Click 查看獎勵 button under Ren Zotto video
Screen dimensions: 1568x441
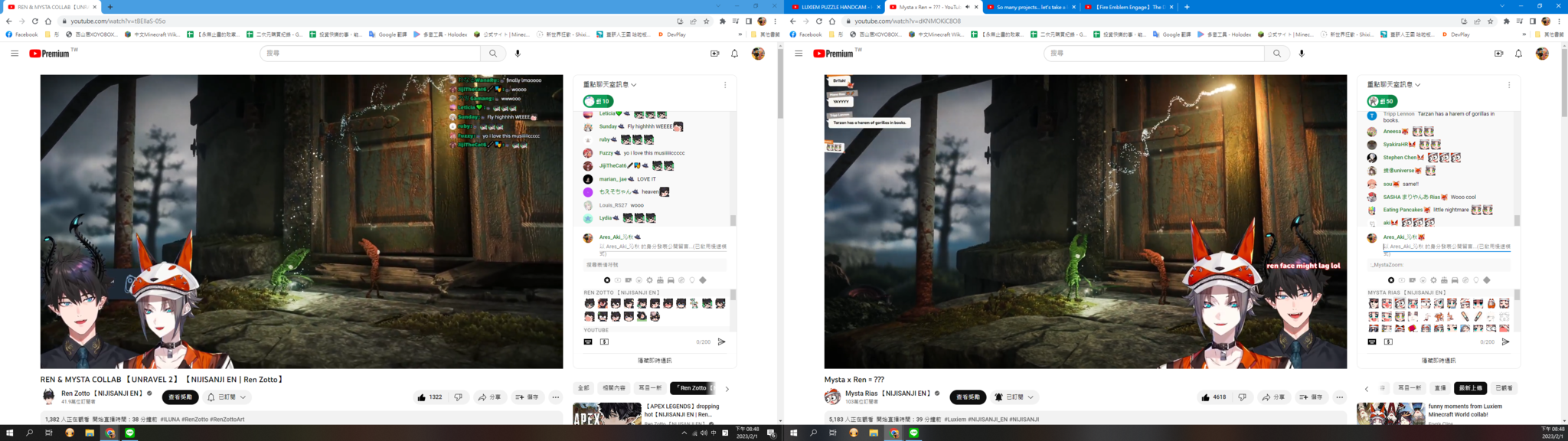pos(180,397)
